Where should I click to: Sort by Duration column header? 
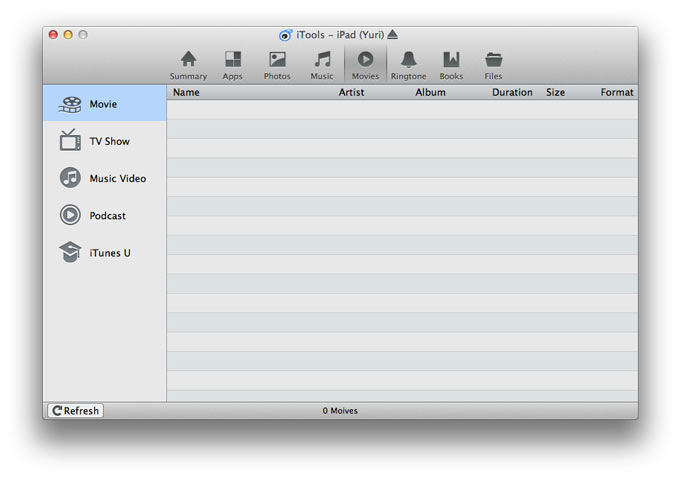(x=512, y=92)
